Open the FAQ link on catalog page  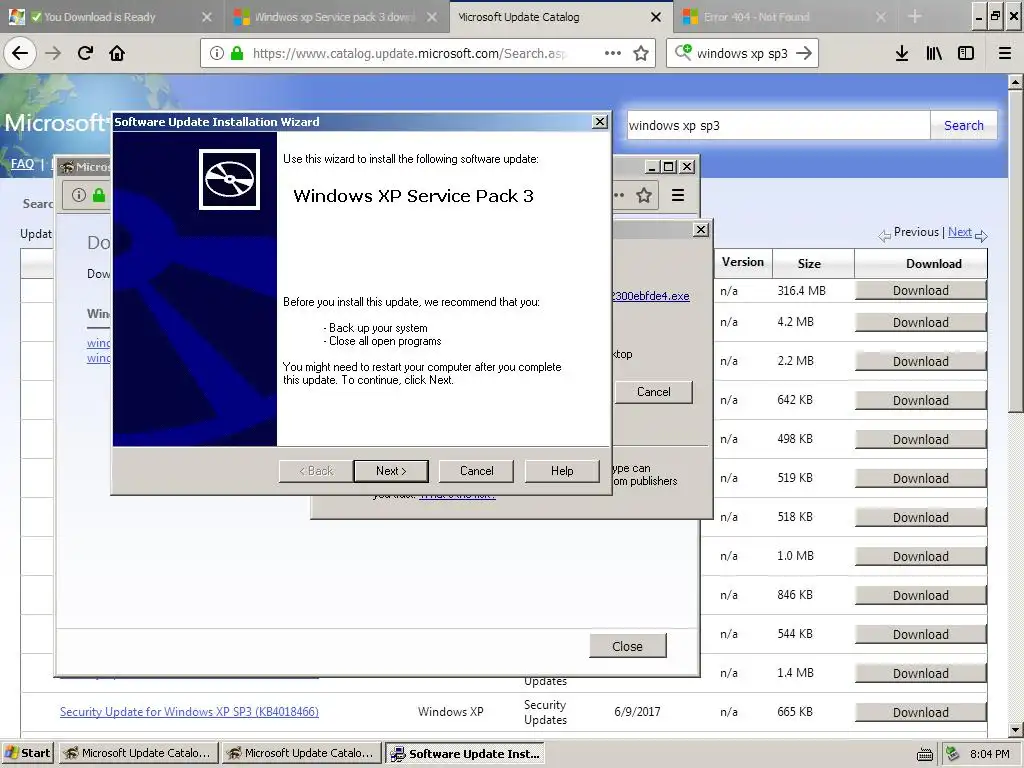point(22,164)
